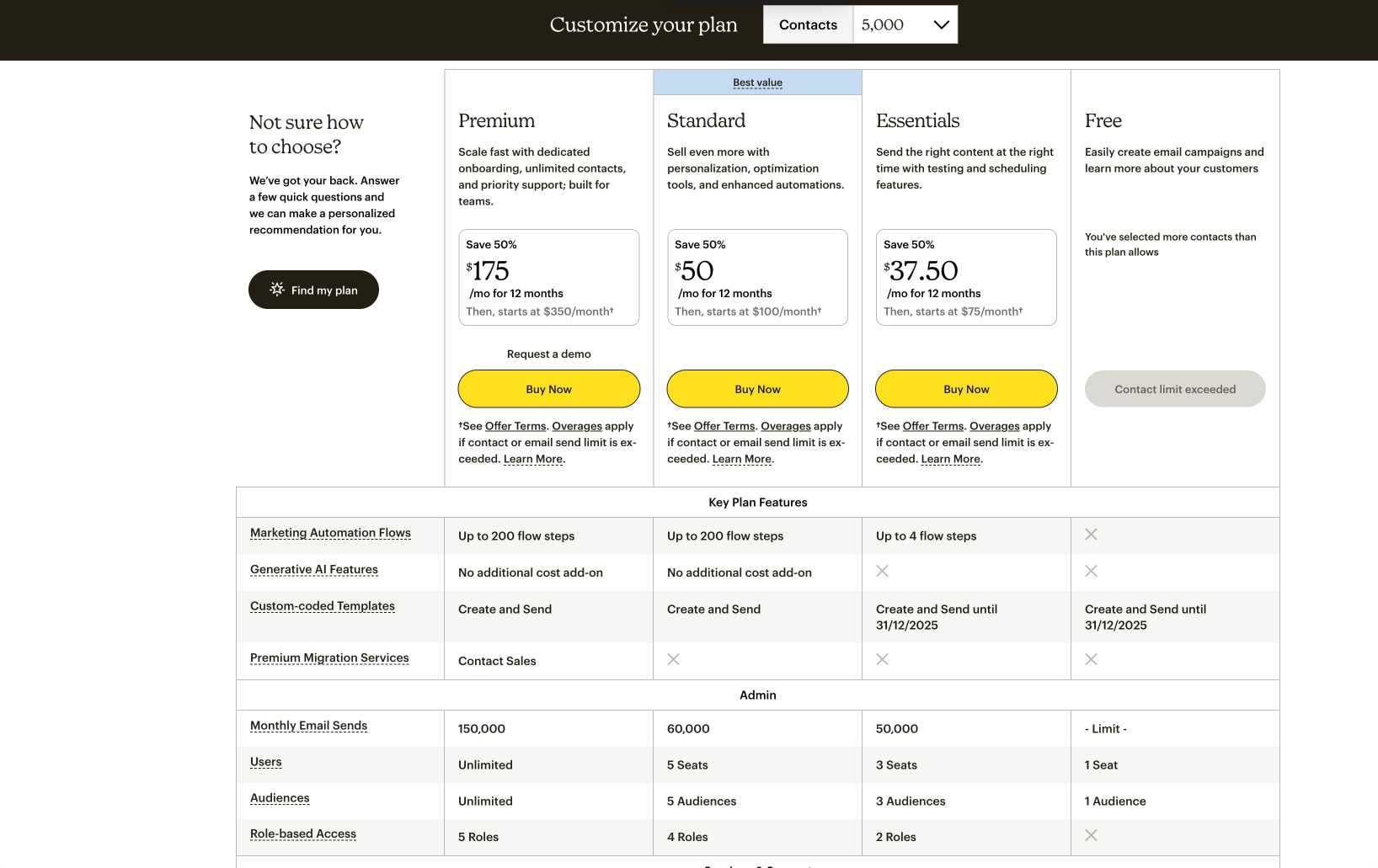
Task: Click the $37.50 Essentials price
Action: pyautogui.click(x=921, y=270)
